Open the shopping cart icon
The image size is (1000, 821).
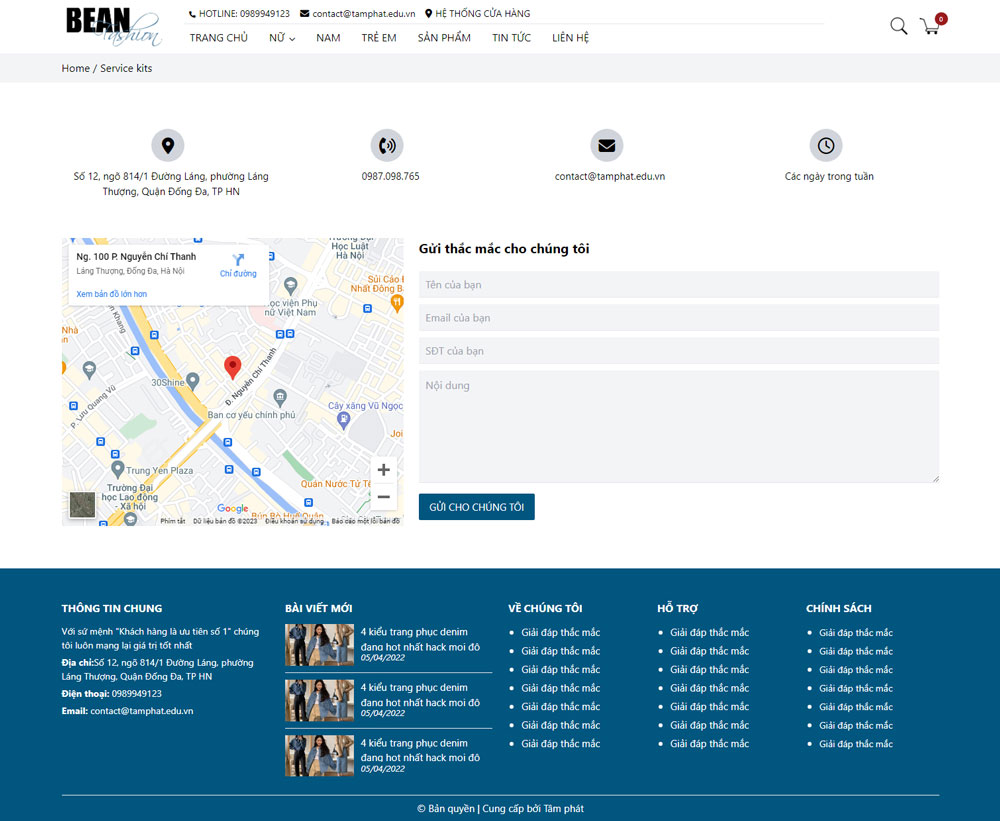point(931,26)
